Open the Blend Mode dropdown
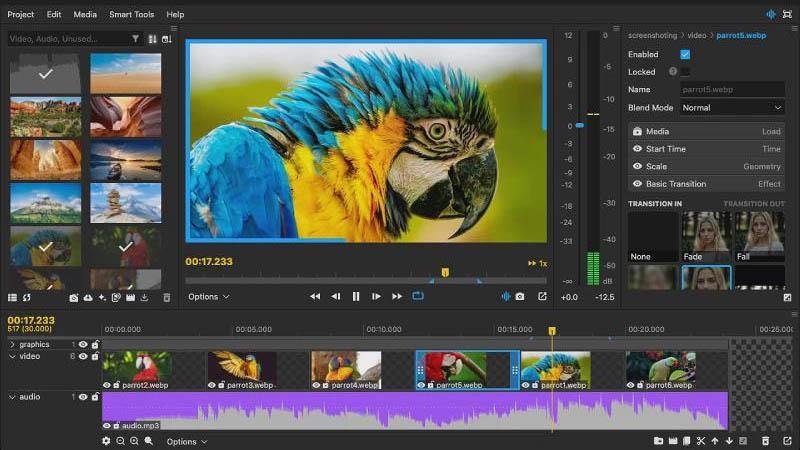 point(732,108)
